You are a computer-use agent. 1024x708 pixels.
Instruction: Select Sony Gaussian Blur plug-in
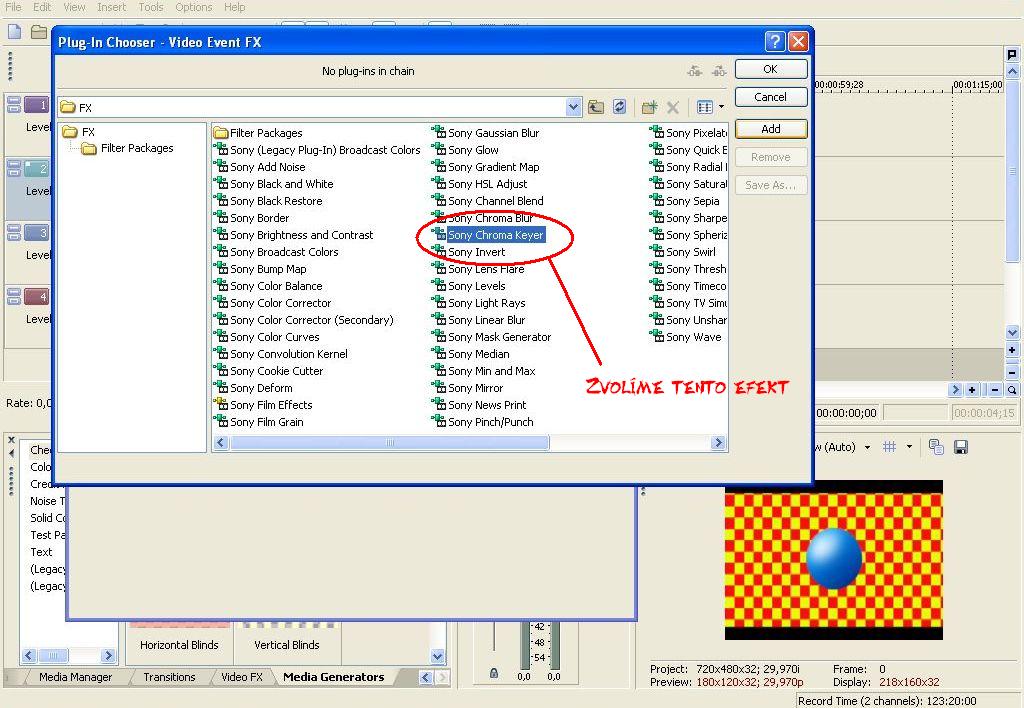(x=494, y=133)
